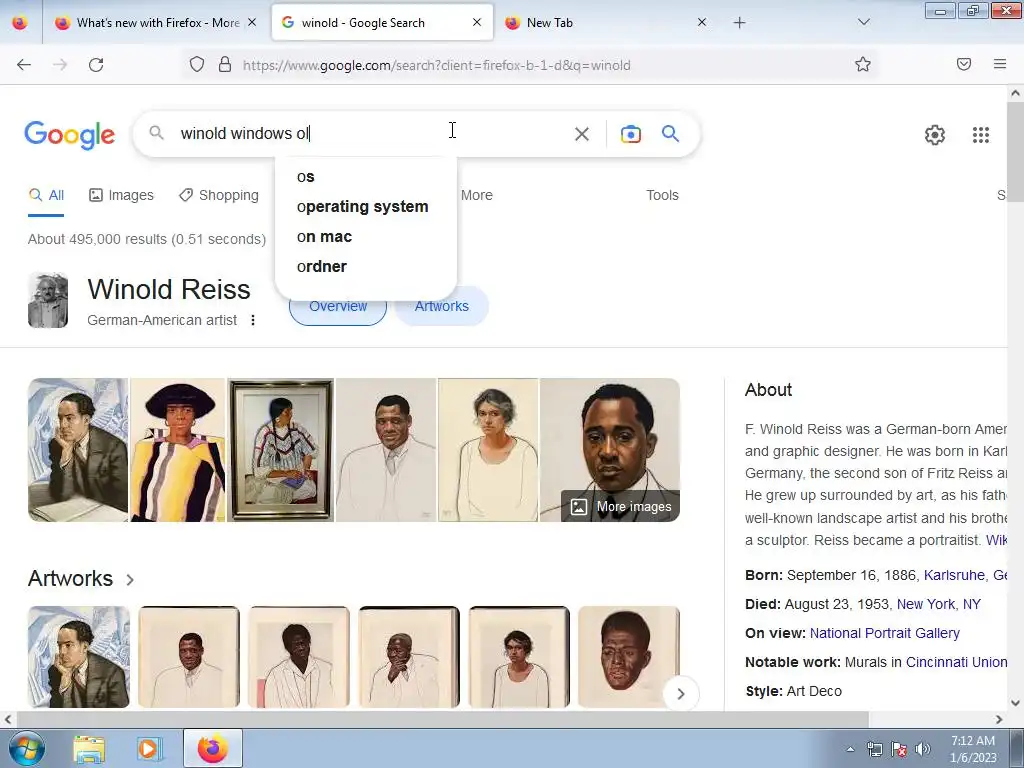Switch to Images results tab
Screen dimensions: 1024x768
121,195
